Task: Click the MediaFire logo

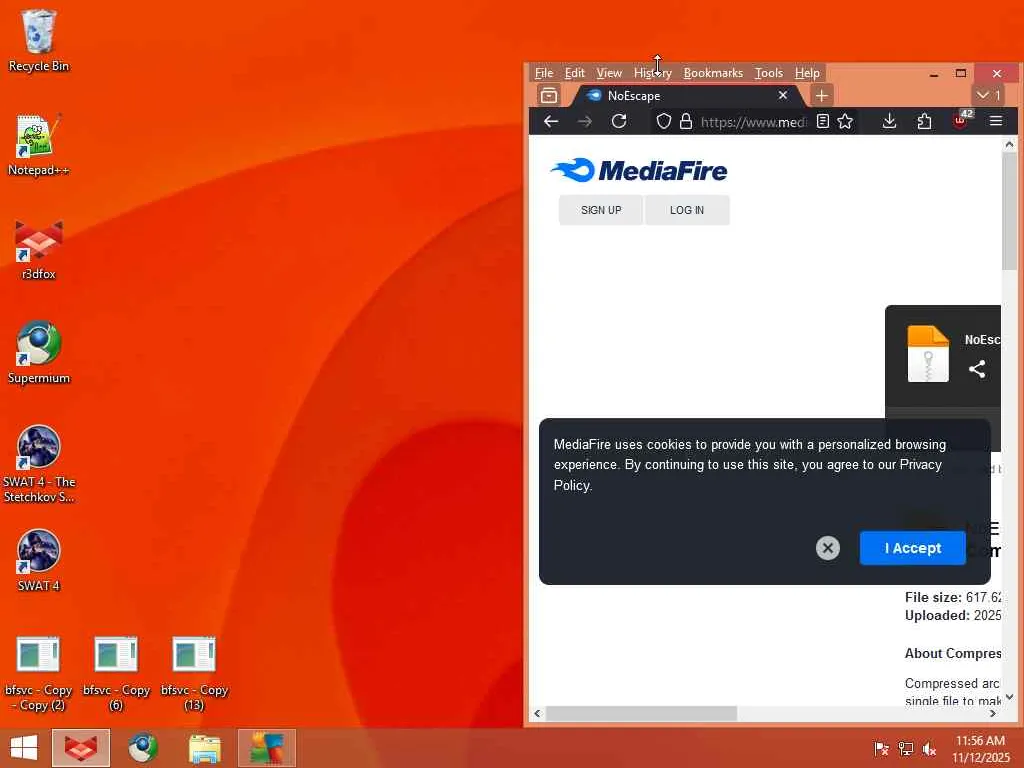Action: [x=639, y=170]
